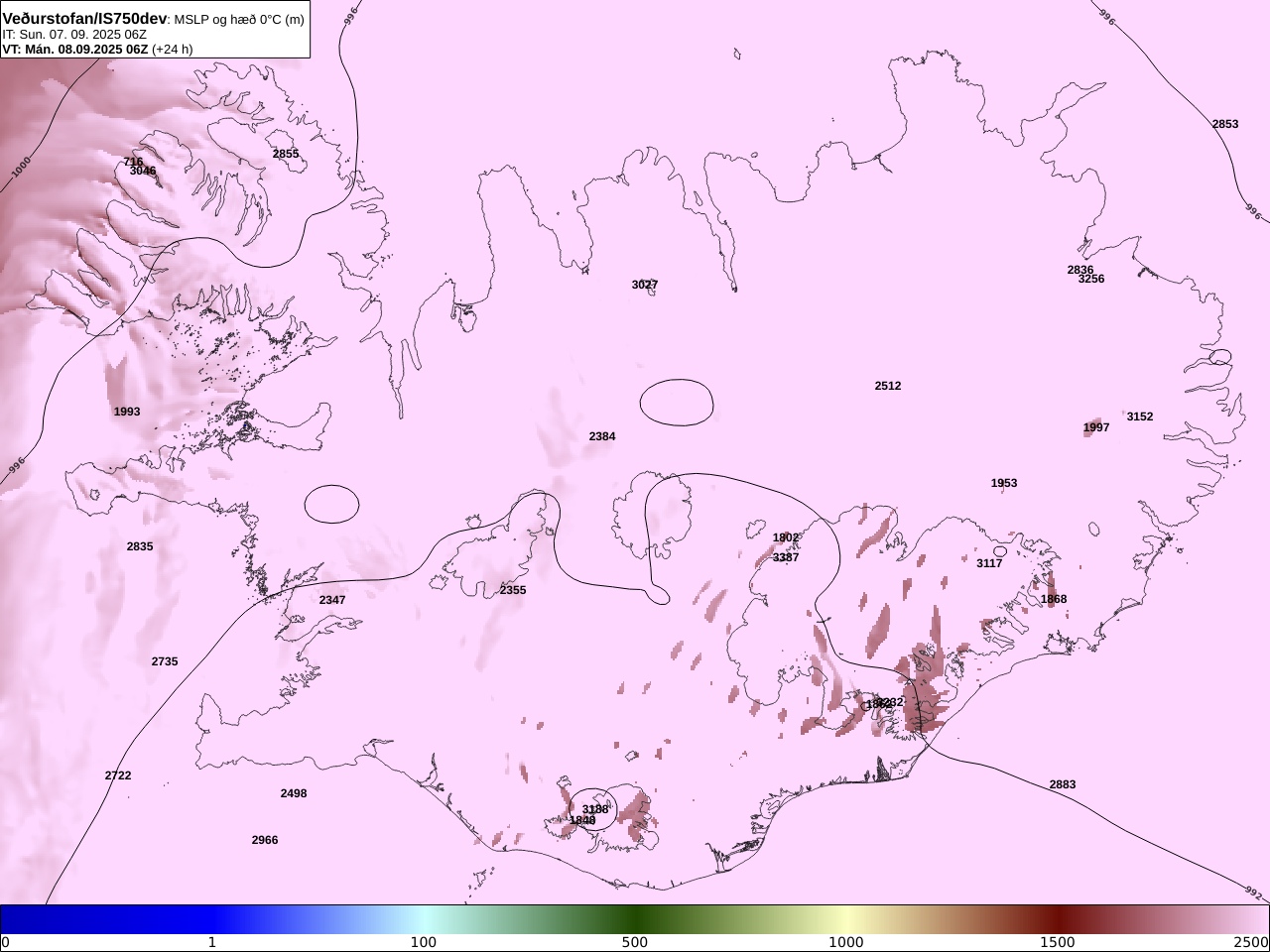1270x952 pixels.
Task: Click the 1802 height value
Action: tap(786, 537)
